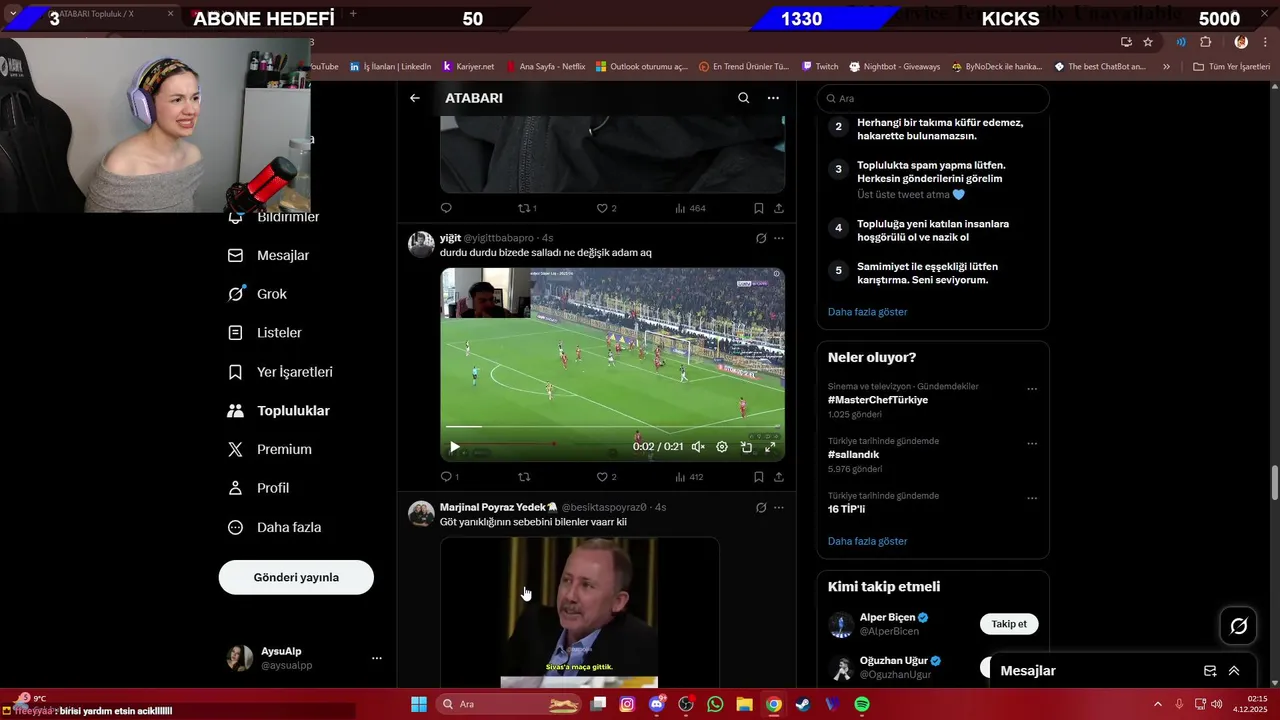Bookmark yiğit's post

point(758,477)
